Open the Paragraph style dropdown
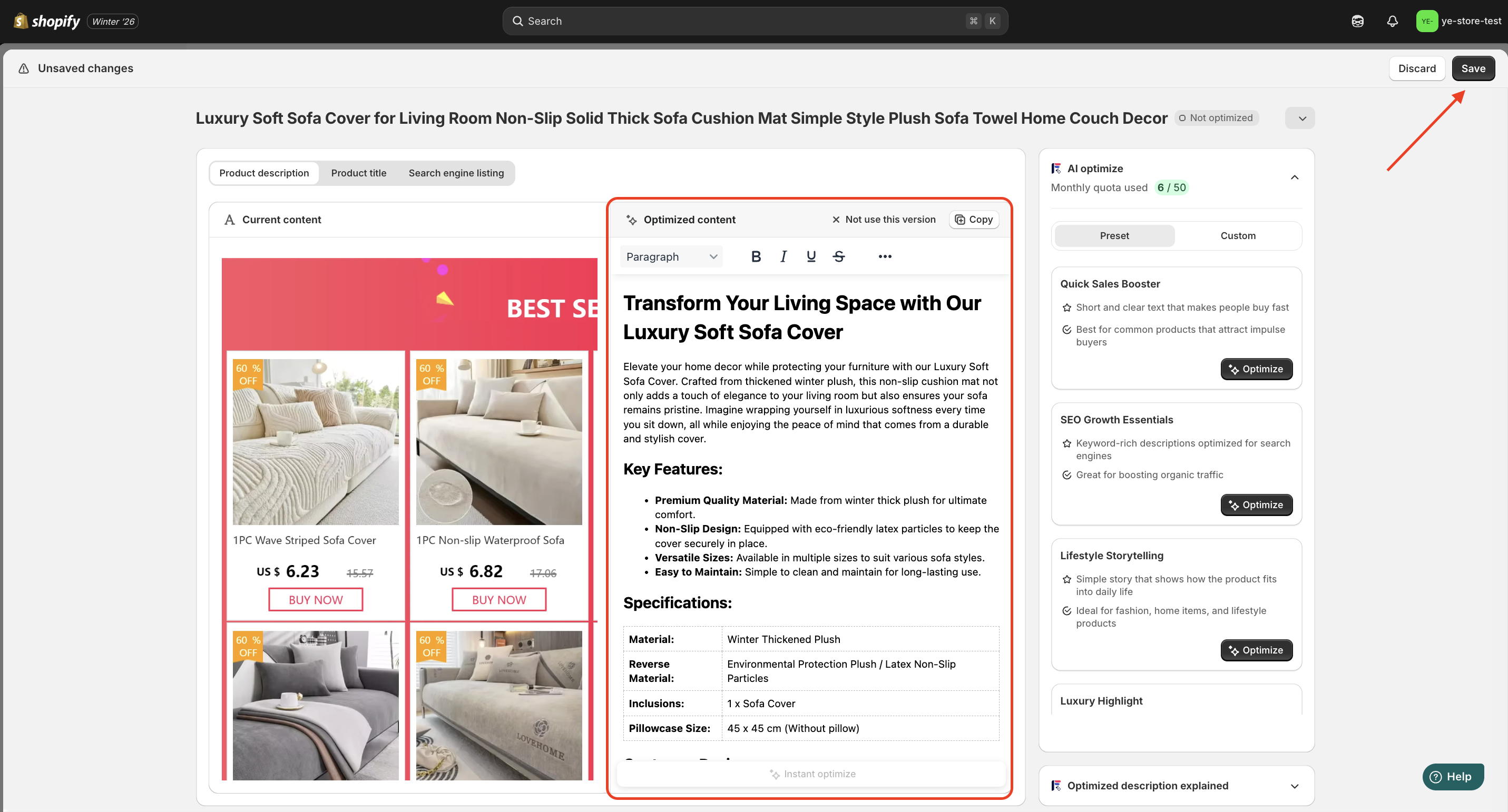Viewport: 1508px width, 812px height. pos(671,256)
